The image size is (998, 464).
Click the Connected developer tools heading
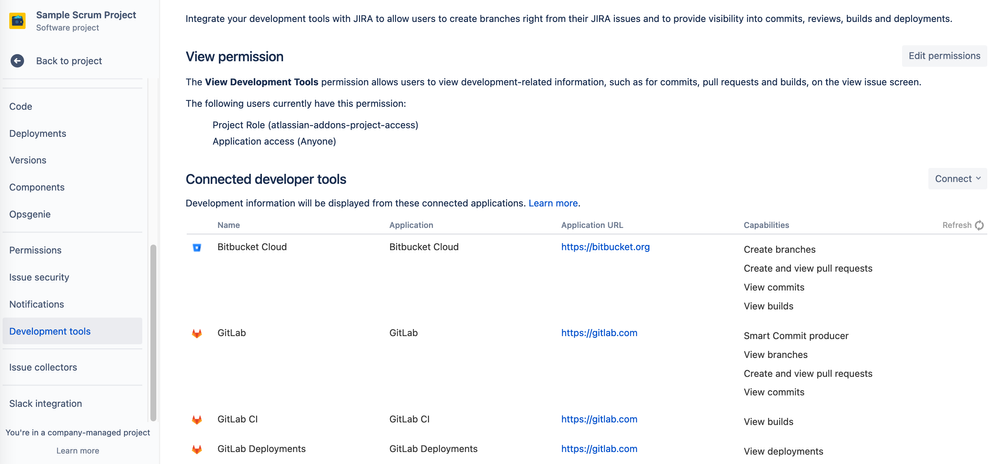[266, 179]
